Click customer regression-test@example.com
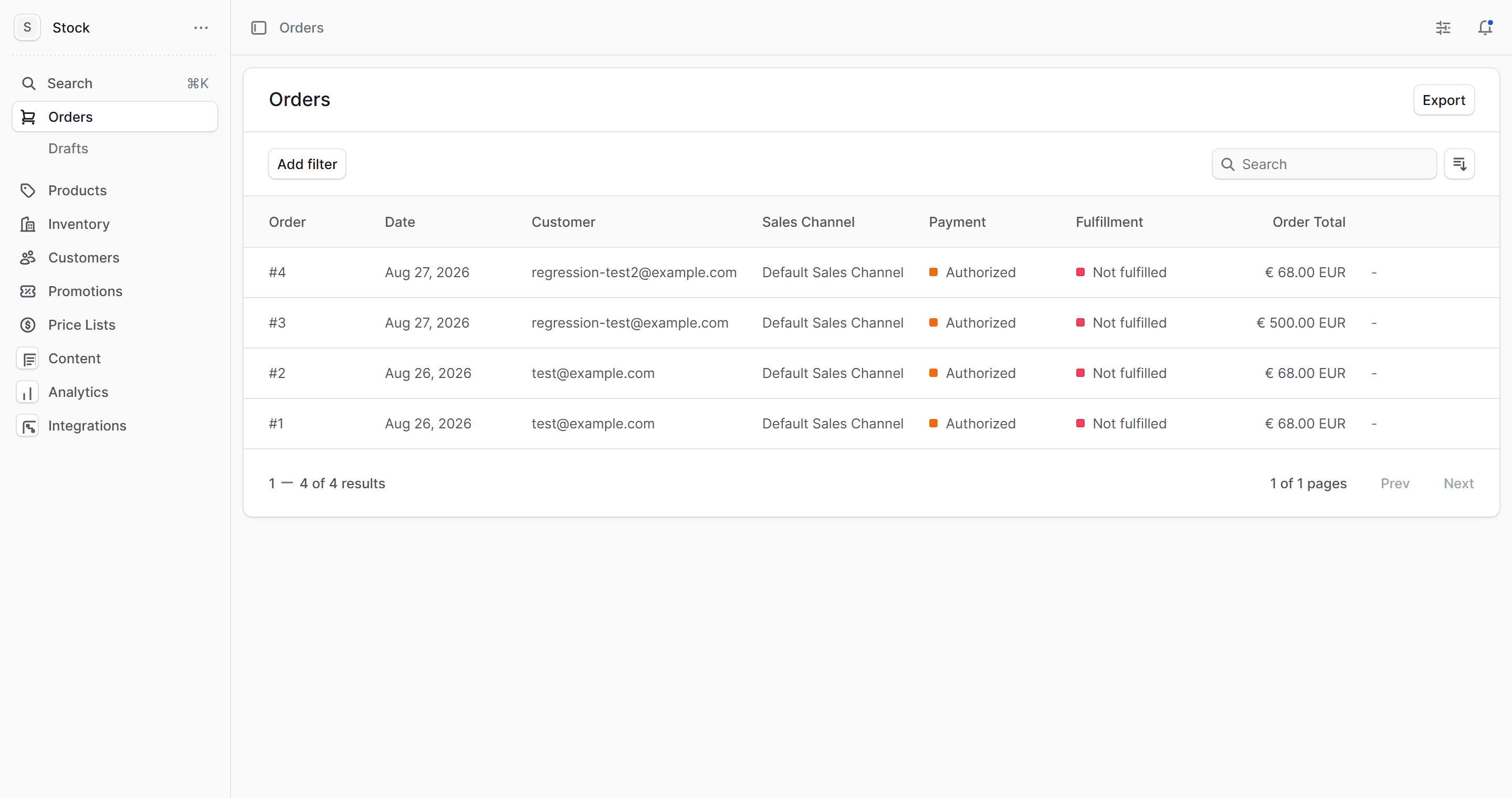The height and width of the screenshot is (798, 1512). click(630, 323)
